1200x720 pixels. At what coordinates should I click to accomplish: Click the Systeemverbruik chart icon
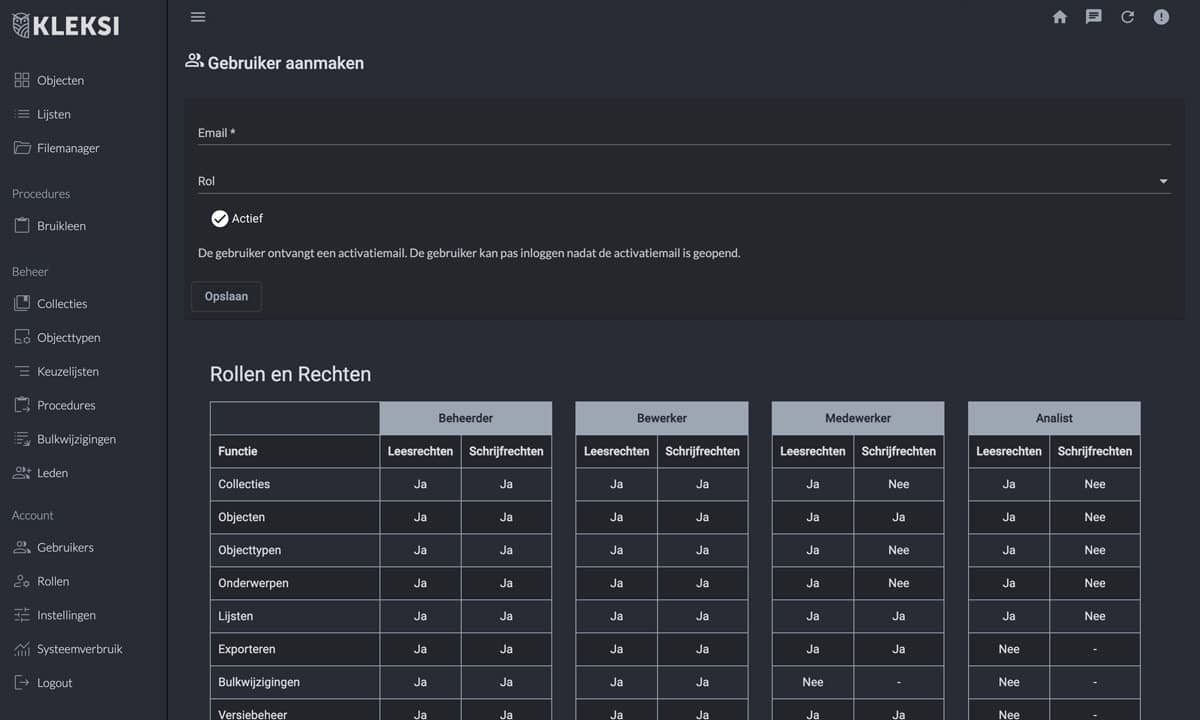pos(22,649)
